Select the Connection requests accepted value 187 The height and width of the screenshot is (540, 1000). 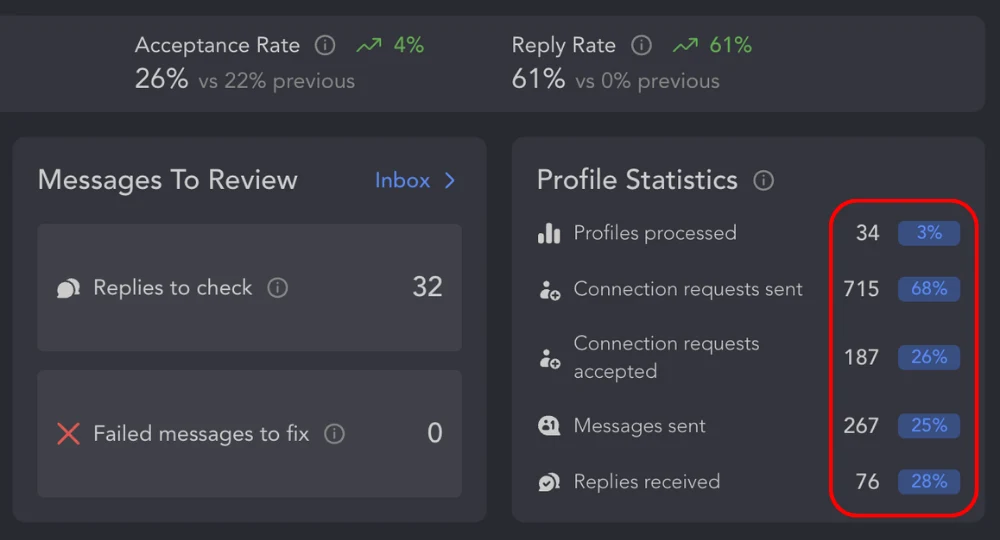pos(862,358)
